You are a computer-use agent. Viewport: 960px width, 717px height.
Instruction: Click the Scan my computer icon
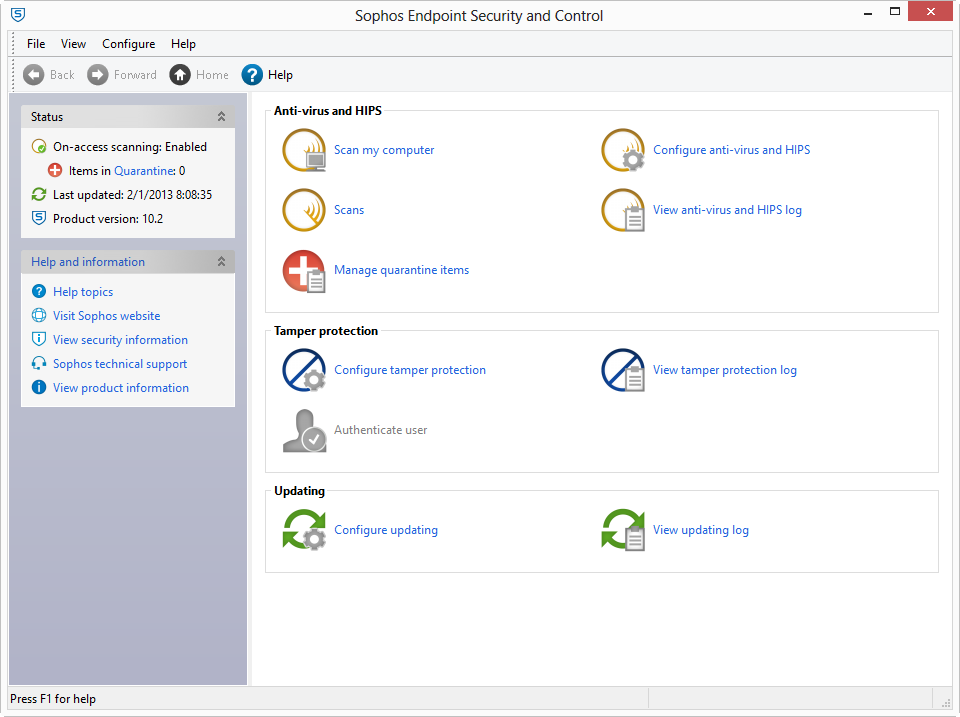[x=303, y=150]
